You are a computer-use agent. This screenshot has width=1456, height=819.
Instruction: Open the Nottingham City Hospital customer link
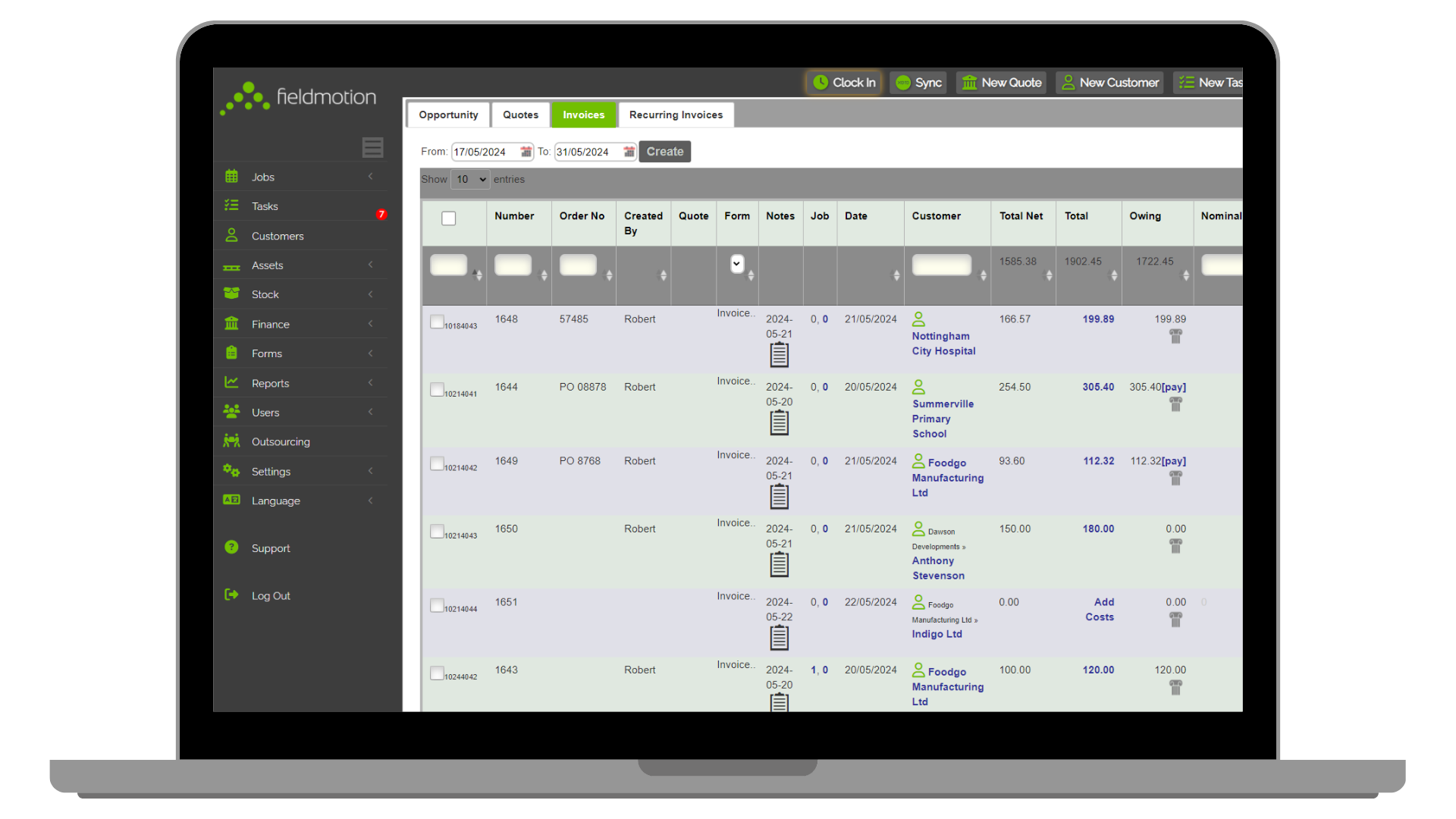tap(943, 344)
